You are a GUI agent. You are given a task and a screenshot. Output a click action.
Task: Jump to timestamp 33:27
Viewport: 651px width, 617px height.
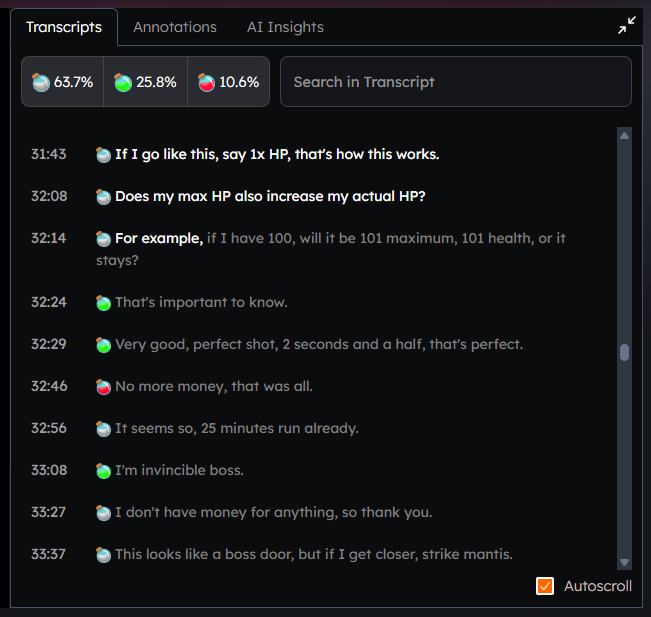(x=49, y=512)
